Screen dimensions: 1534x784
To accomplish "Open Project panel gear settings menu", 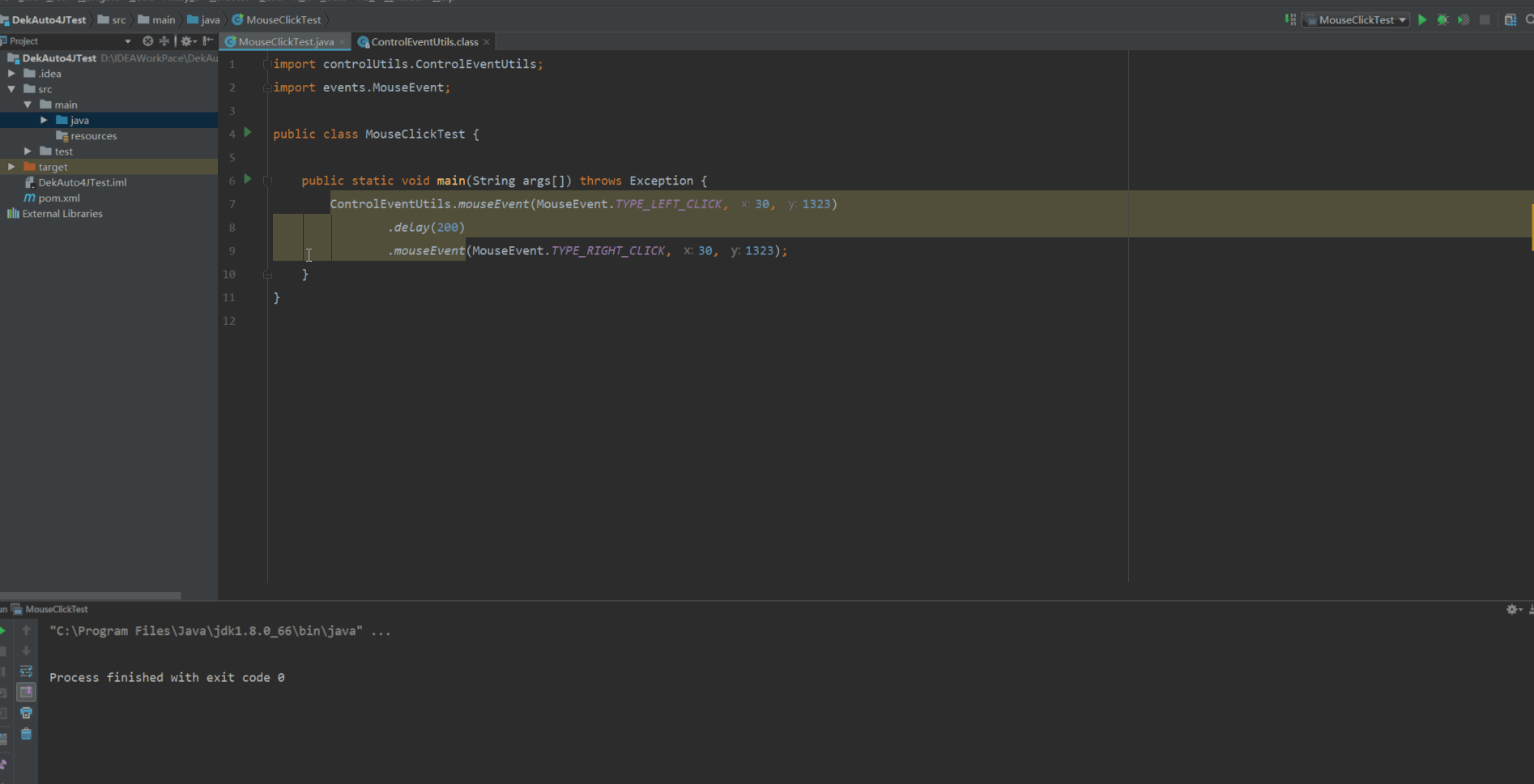I will 188,40.
